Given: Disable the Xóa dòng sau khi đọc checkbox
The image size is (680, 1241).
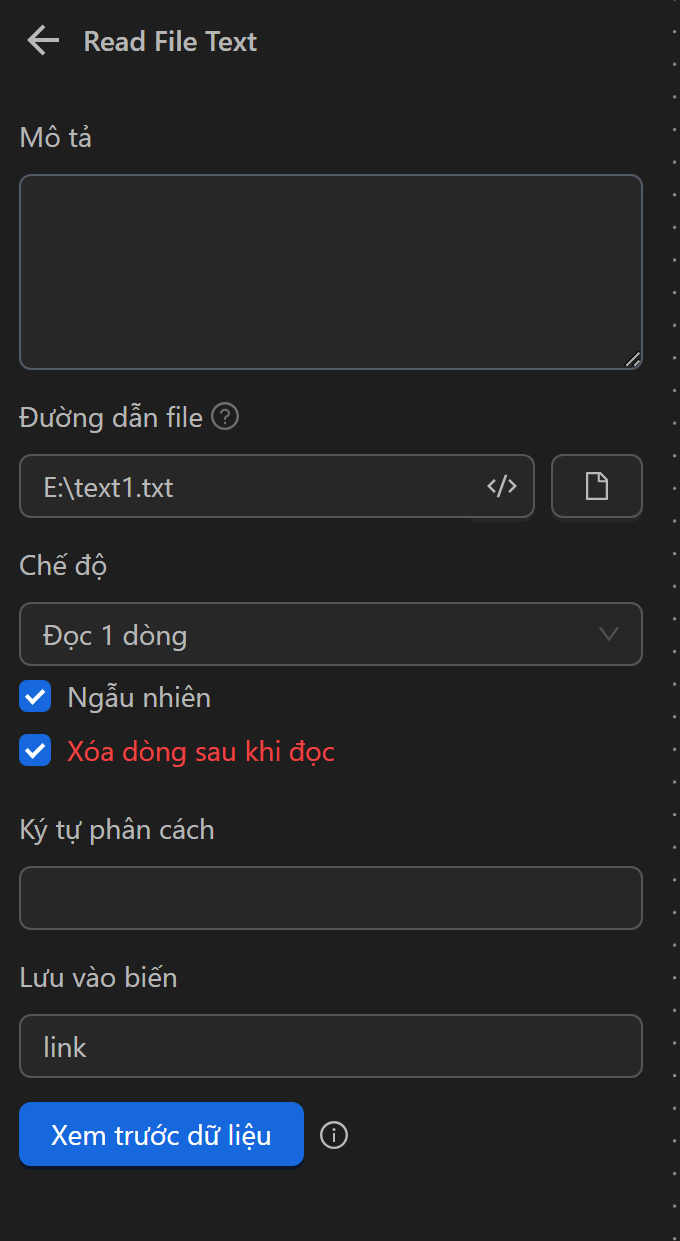Looking at the screenshot, I should 35,751.
